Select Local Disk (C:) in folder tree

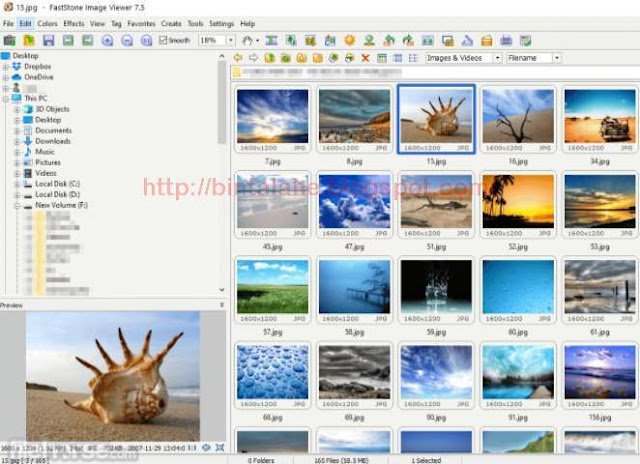pos(58,184)
